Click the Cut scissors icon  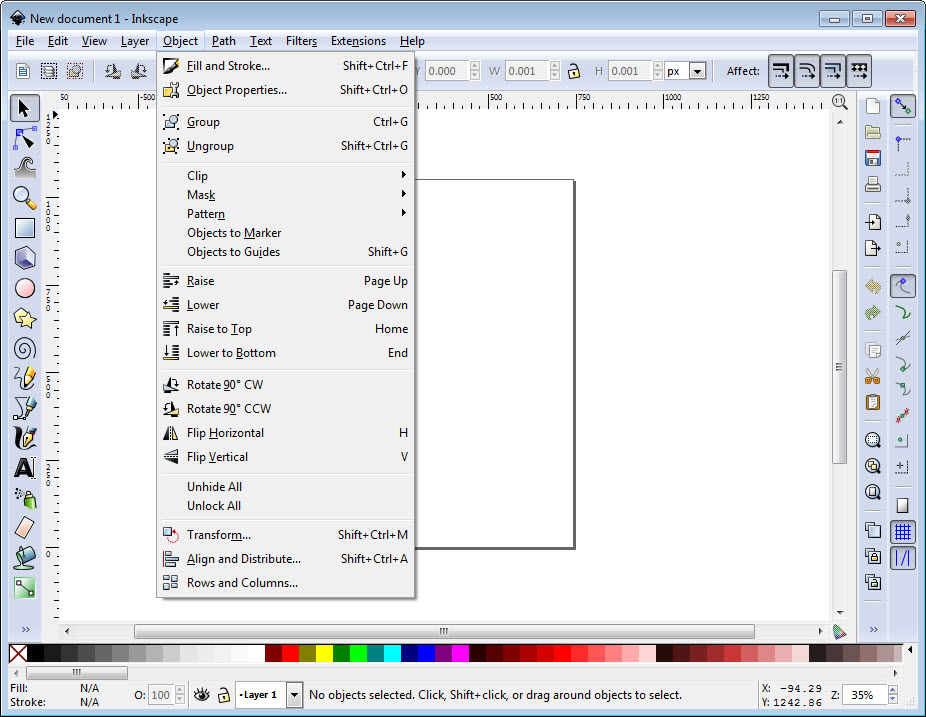click(x=873, y=376)
